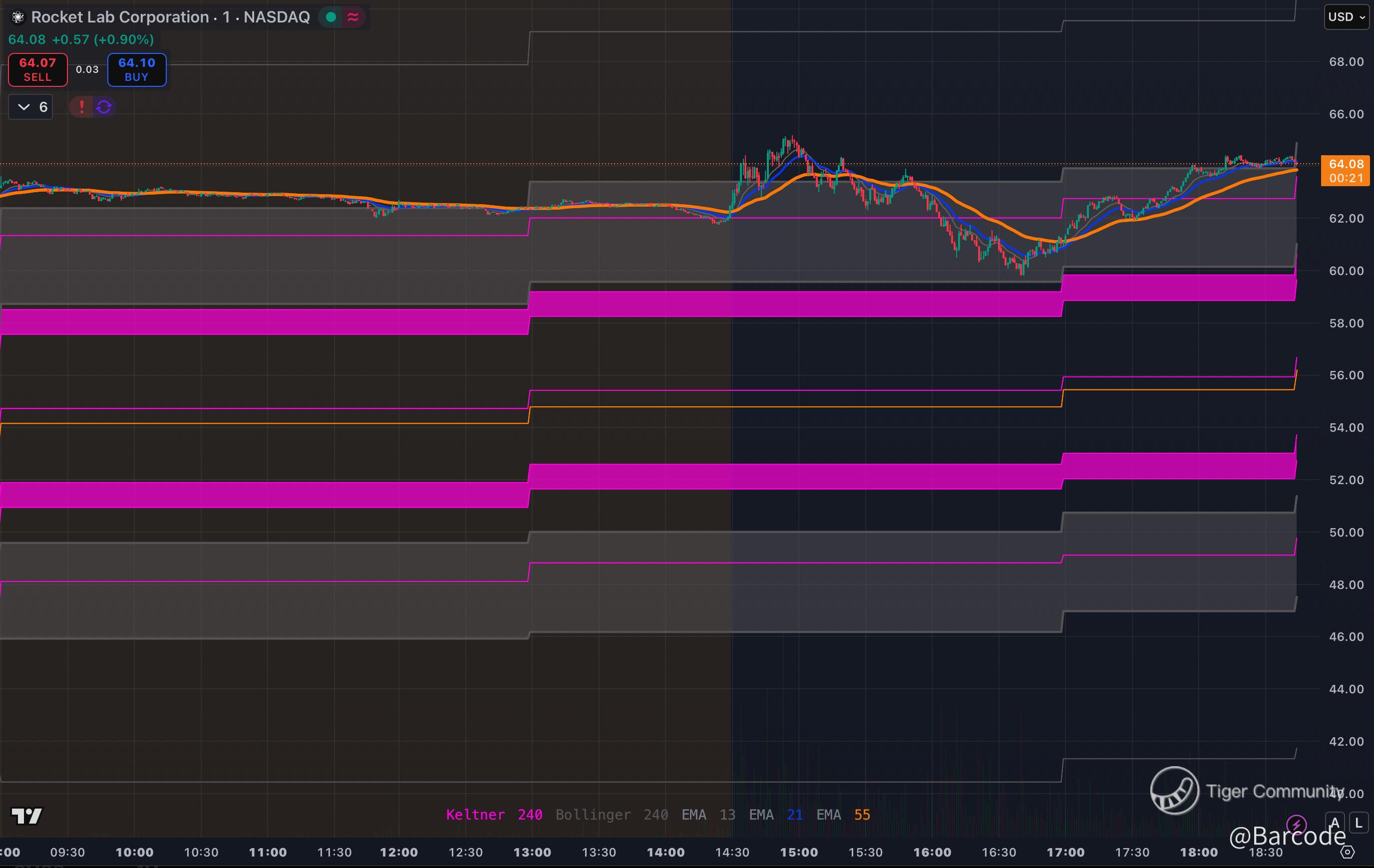Click the Tiger Community logo
This screenshot has height=868, width=1374.
[1174, 791]
